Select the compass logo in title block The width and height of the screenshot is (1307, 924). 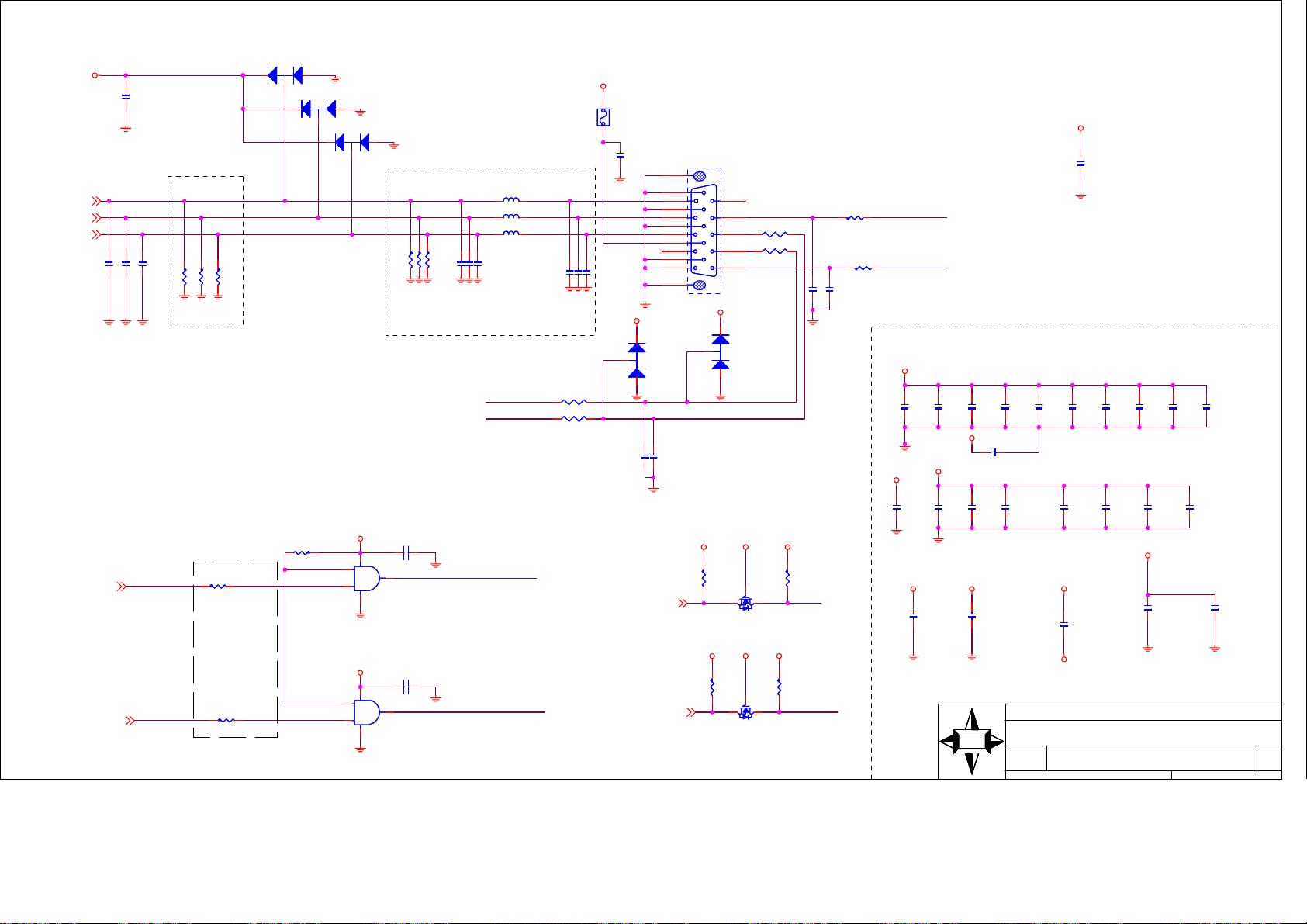(972, 742)
